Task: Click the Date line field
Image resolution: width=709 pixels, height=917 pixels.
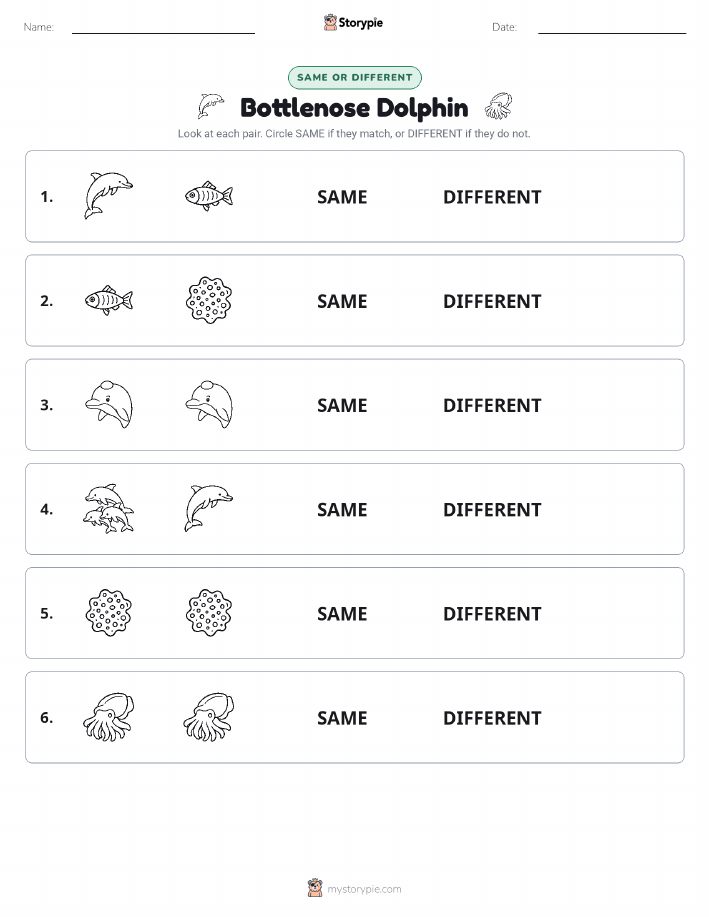Action: [x=612, y=27]
